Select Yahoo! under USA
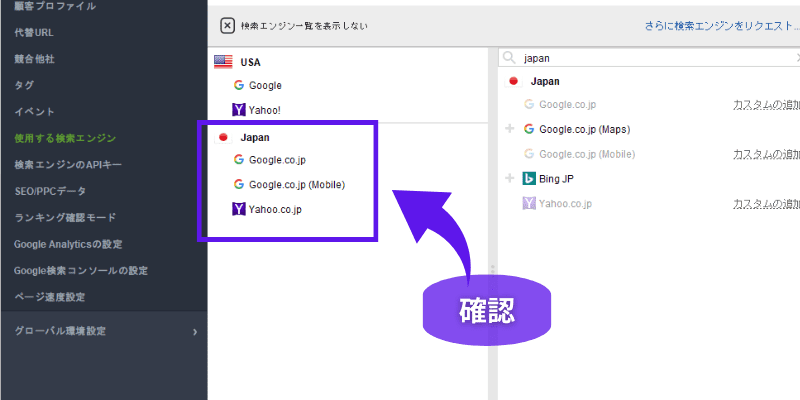This screenshot has height=400, width=800. coord(265,110)
